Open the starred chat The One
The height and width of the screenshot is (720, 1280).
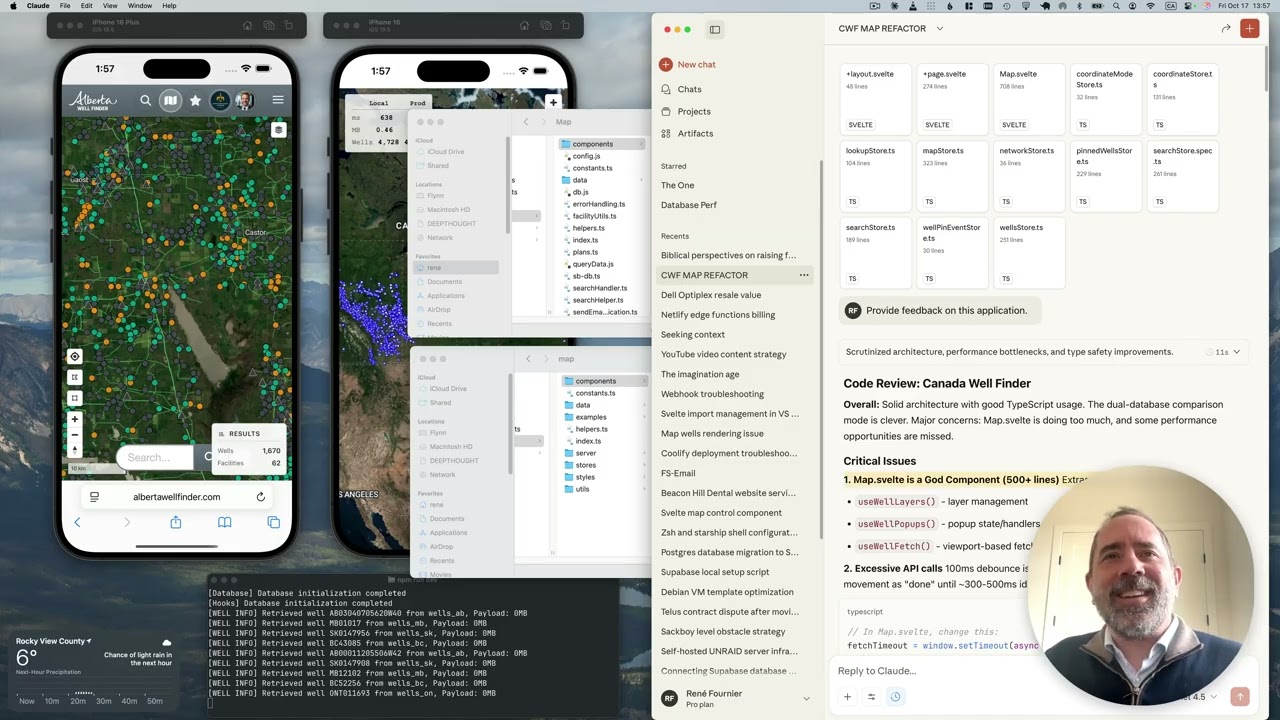point(677,185)
